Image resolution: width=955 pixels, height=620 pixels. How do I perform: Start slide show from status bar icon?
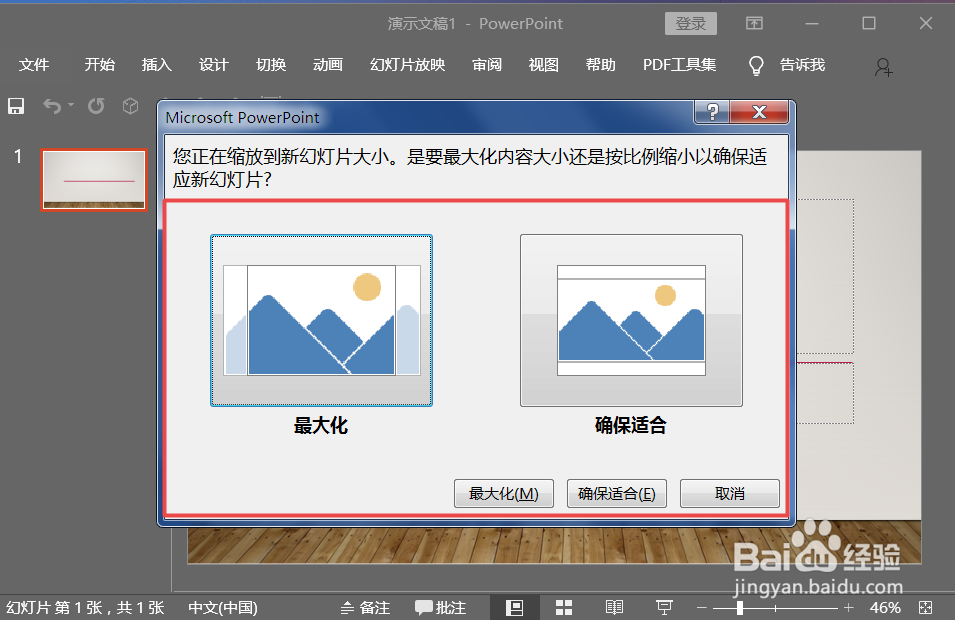tap(664, 607)
